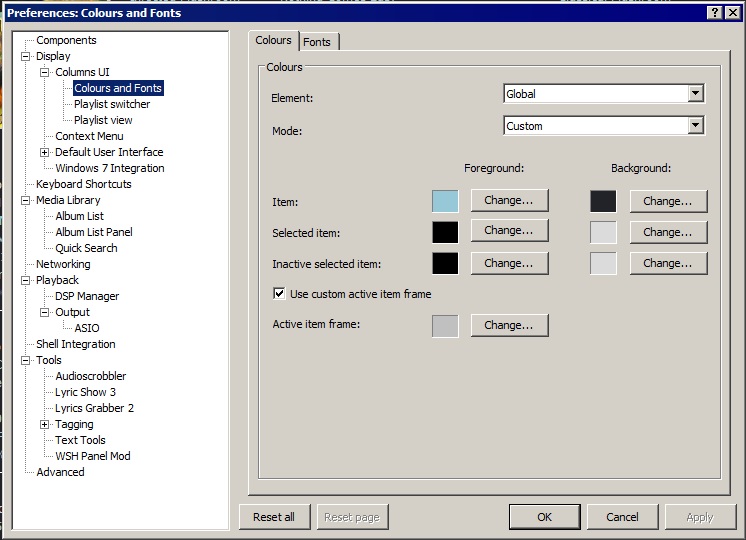
Task: Expand the Tagging tree node
Action: [45, 425]
